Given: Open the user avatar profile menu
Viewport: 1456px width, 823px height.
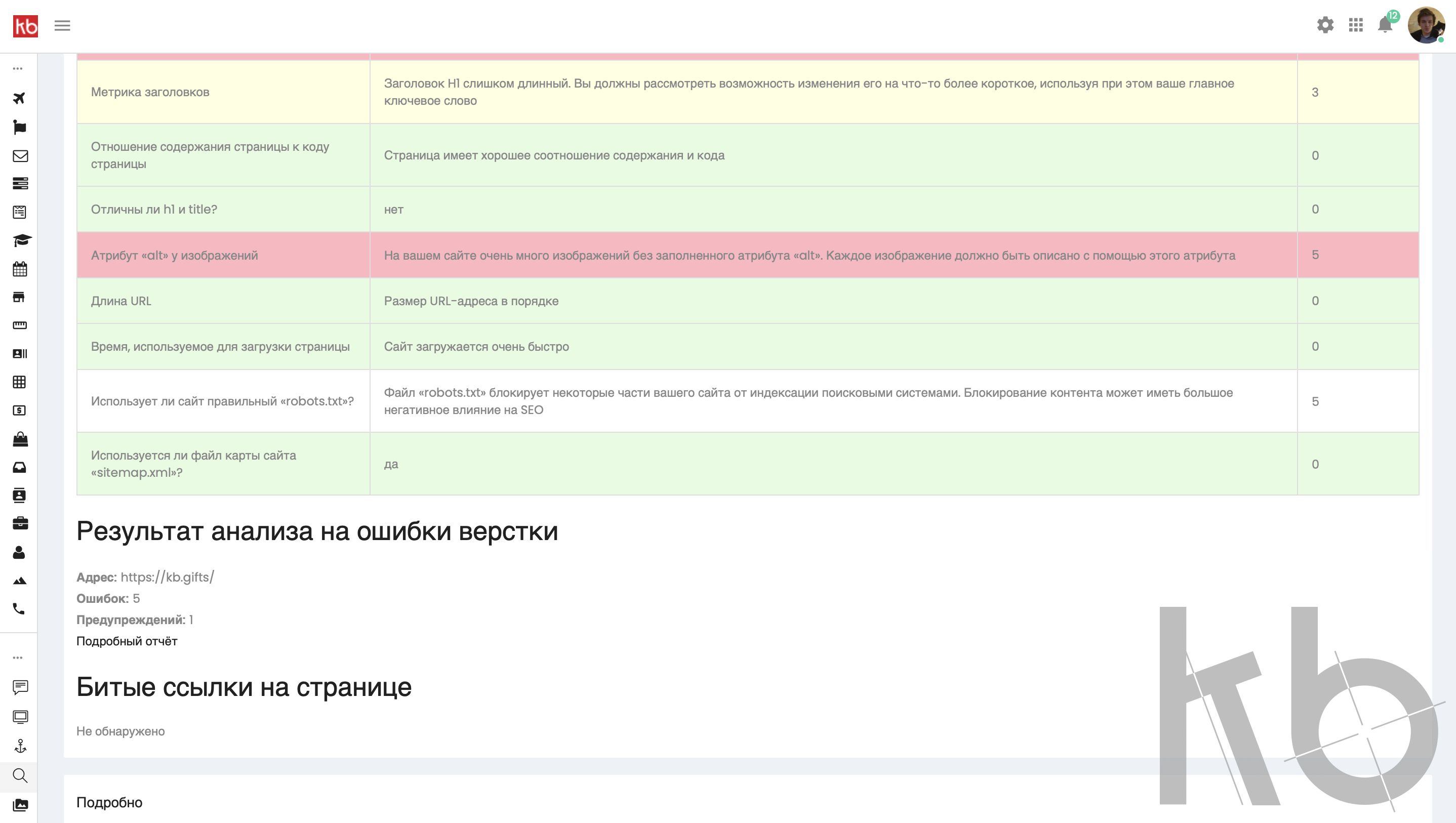Looking at the screenshot, I should (1426, 25).
